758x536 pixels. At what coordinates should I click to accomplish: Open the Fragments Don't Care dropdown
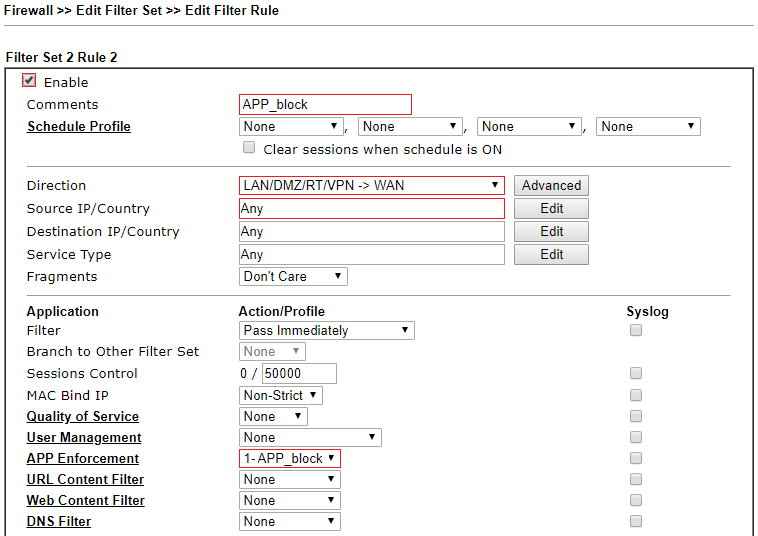click(293, 276)
